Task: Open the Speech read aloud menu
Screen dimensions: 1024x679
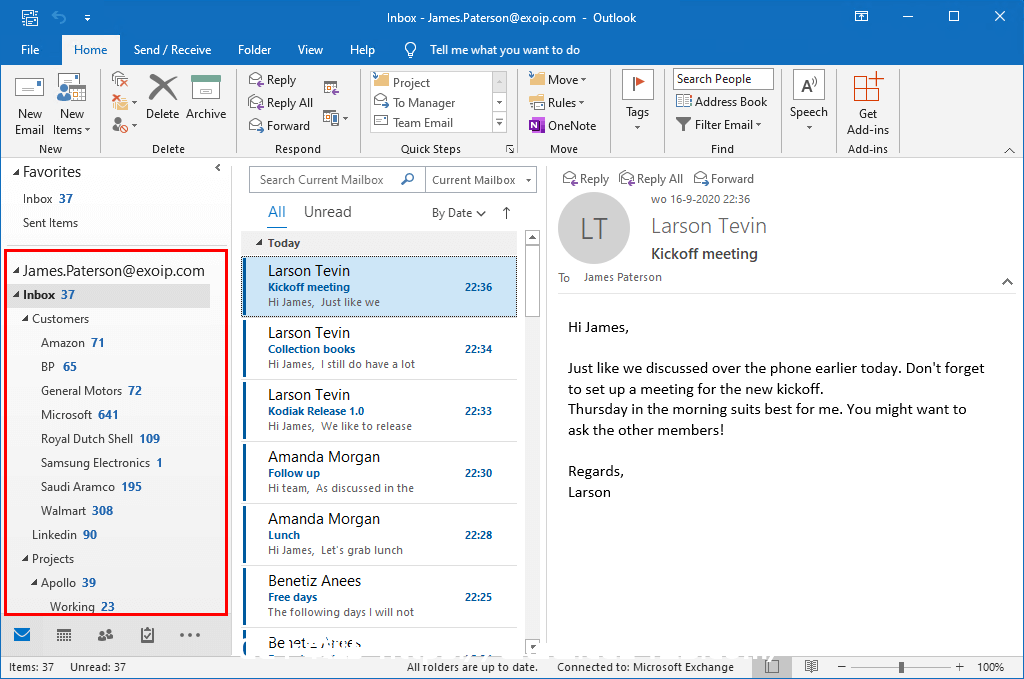Action: pyautogui.click(x=808, y=101)
